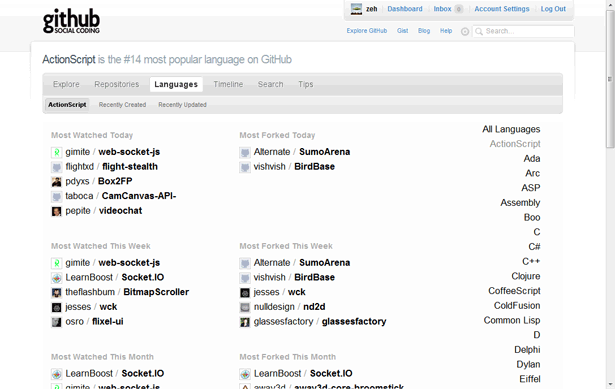Open the Blog link
The height and width of the screenshot is (389, 615).
pyautogui.click(x=424, y=31)
